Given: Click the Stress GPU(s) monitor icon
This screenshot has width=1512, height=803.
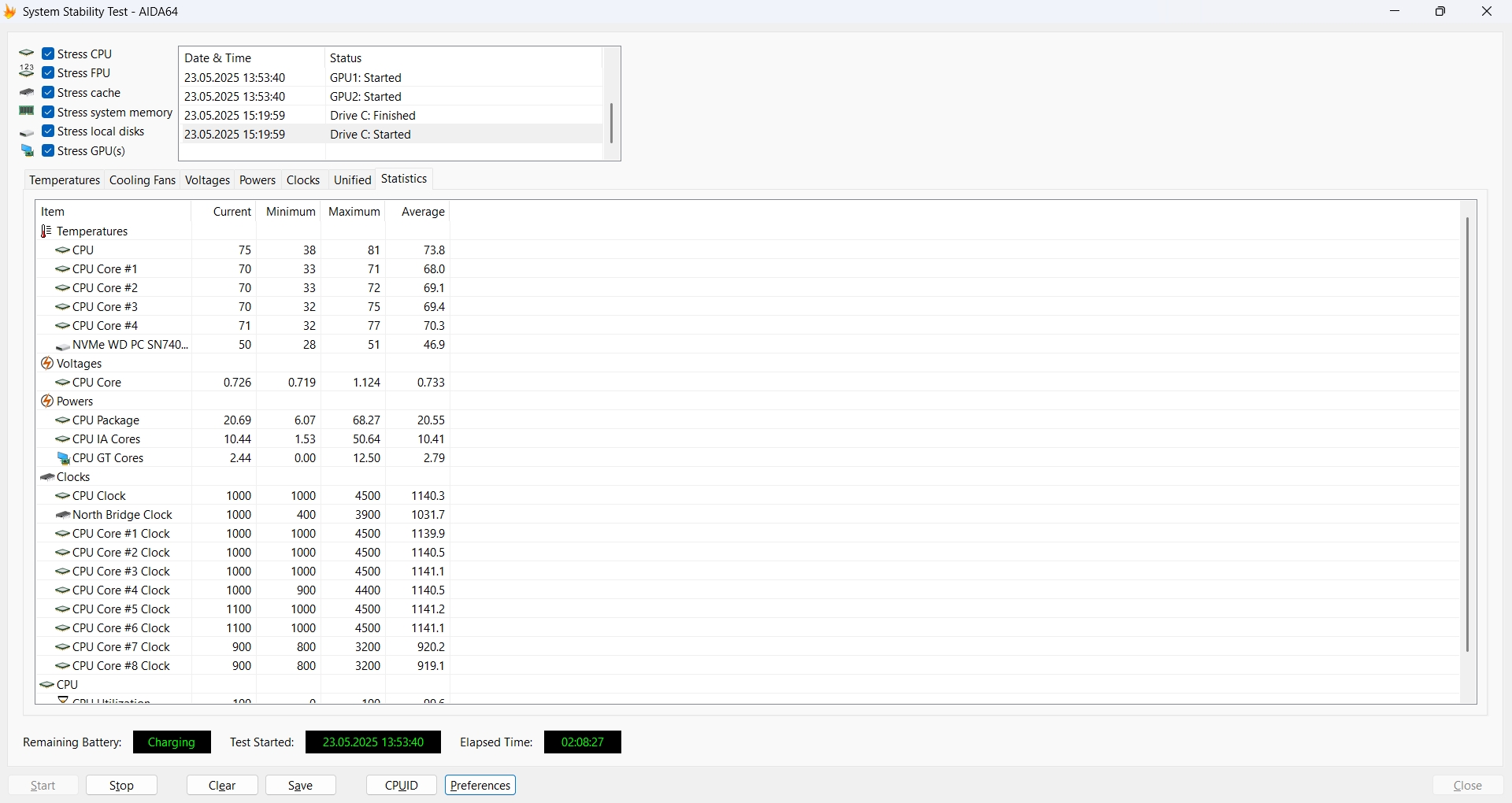Looking at the screenshot, I should [x=28, y=151].
